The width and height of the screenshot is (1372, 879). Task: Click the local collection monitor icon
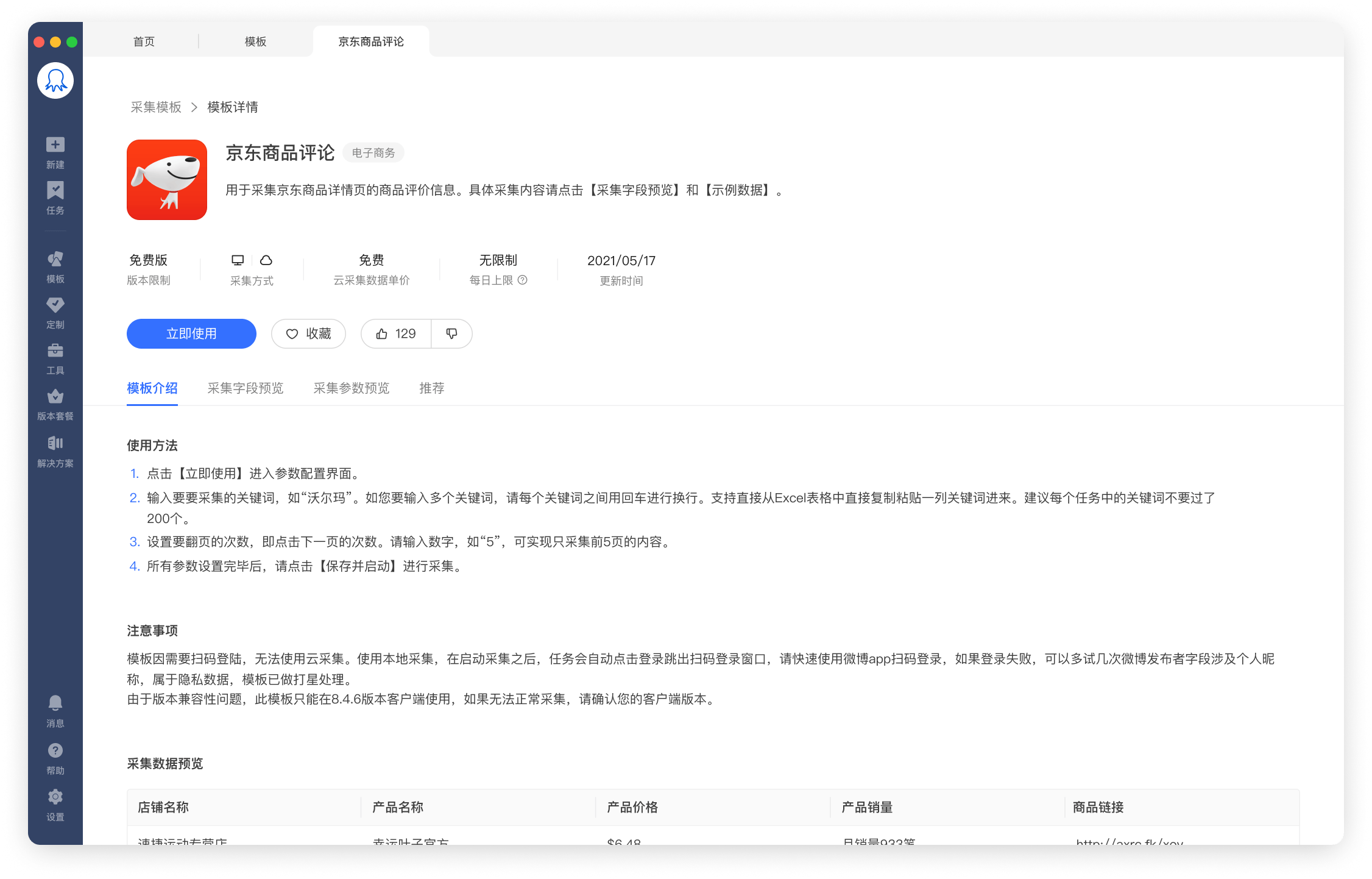(x=238, y=260)
